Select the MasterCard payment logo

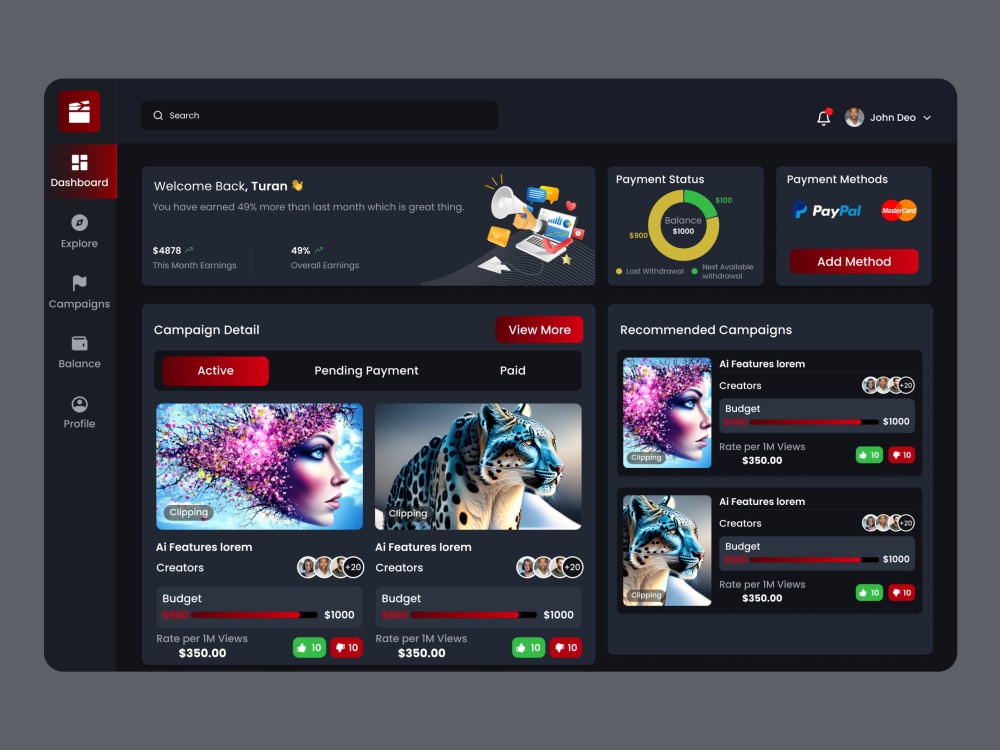pyautogui.click(x=899, y=210)
